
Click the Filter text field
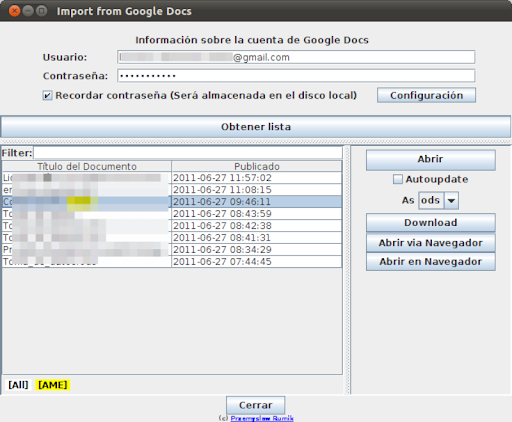tap(188, 153)
